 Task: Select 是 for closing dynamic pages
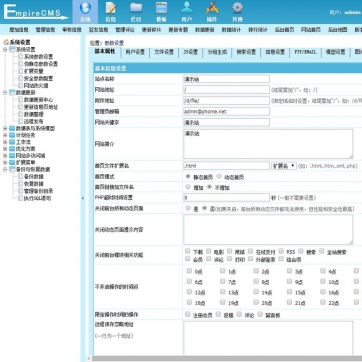[188, 208]
